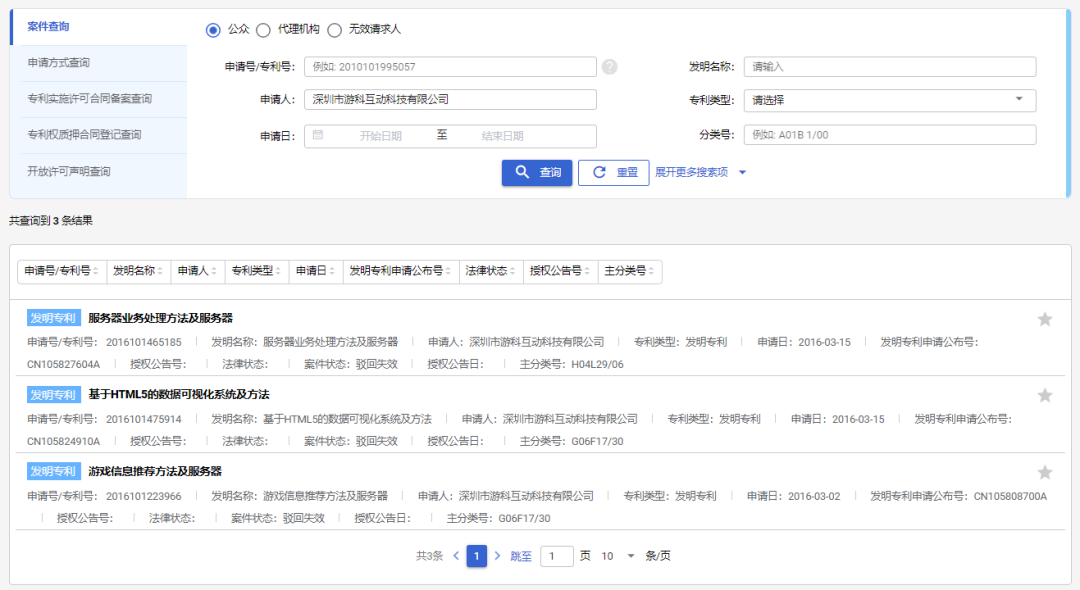Choose the 无效请求人 radio option

pyautogui.click(x=335, y=29)
